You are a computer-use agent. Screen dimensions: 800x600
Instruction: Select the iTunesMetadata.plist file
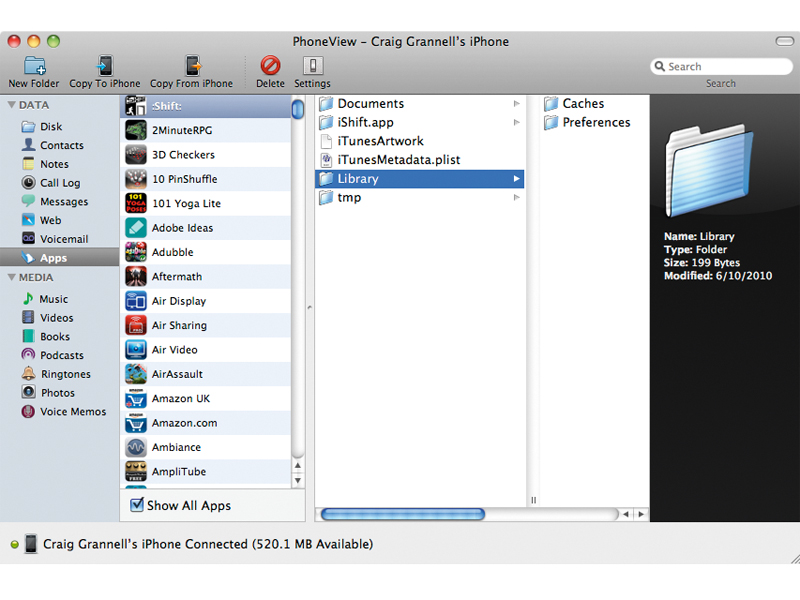tap(420, 160)
